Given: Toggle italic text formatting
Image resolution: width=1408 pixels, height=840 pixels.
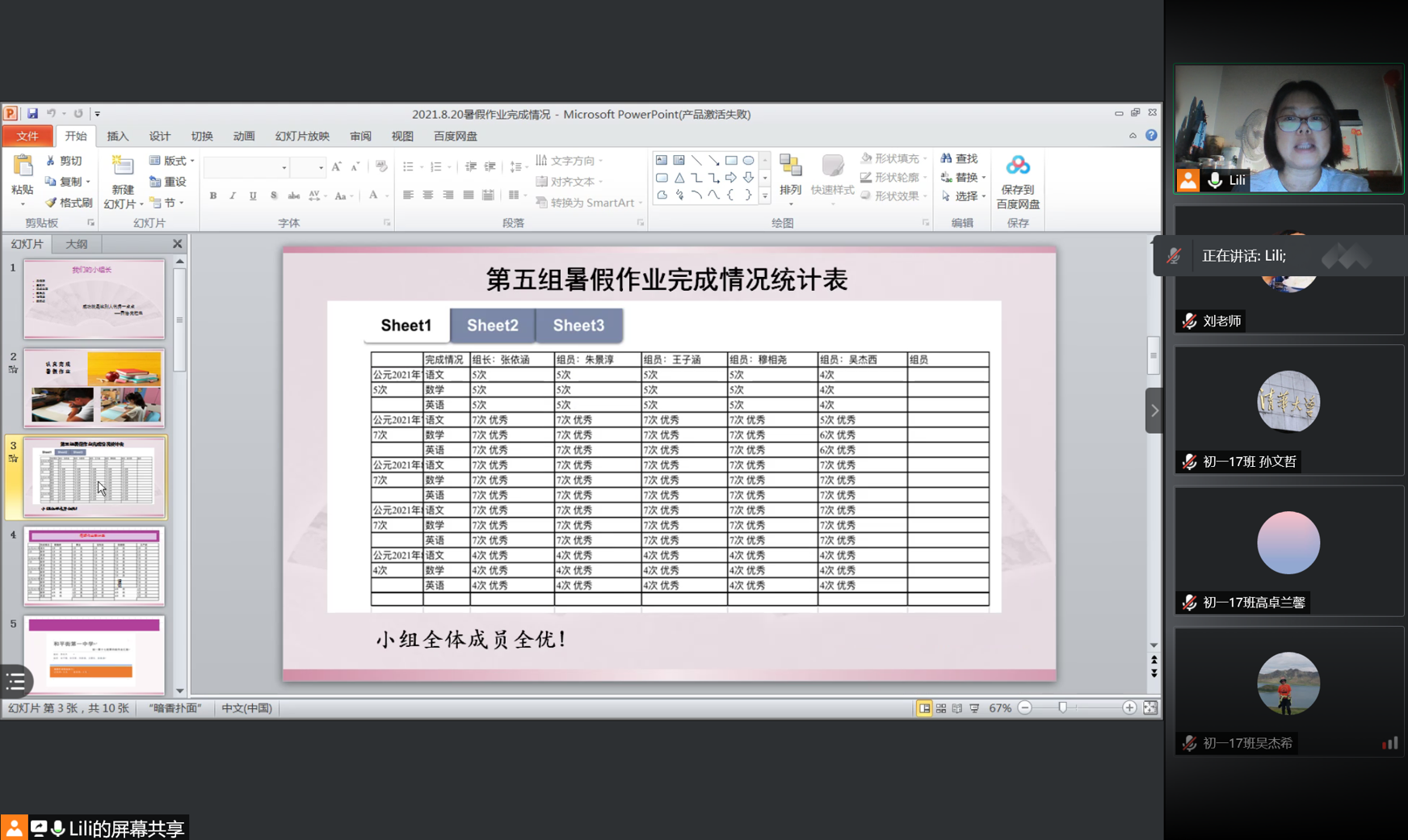Looking at the screenshot, I should pos(233,195).
